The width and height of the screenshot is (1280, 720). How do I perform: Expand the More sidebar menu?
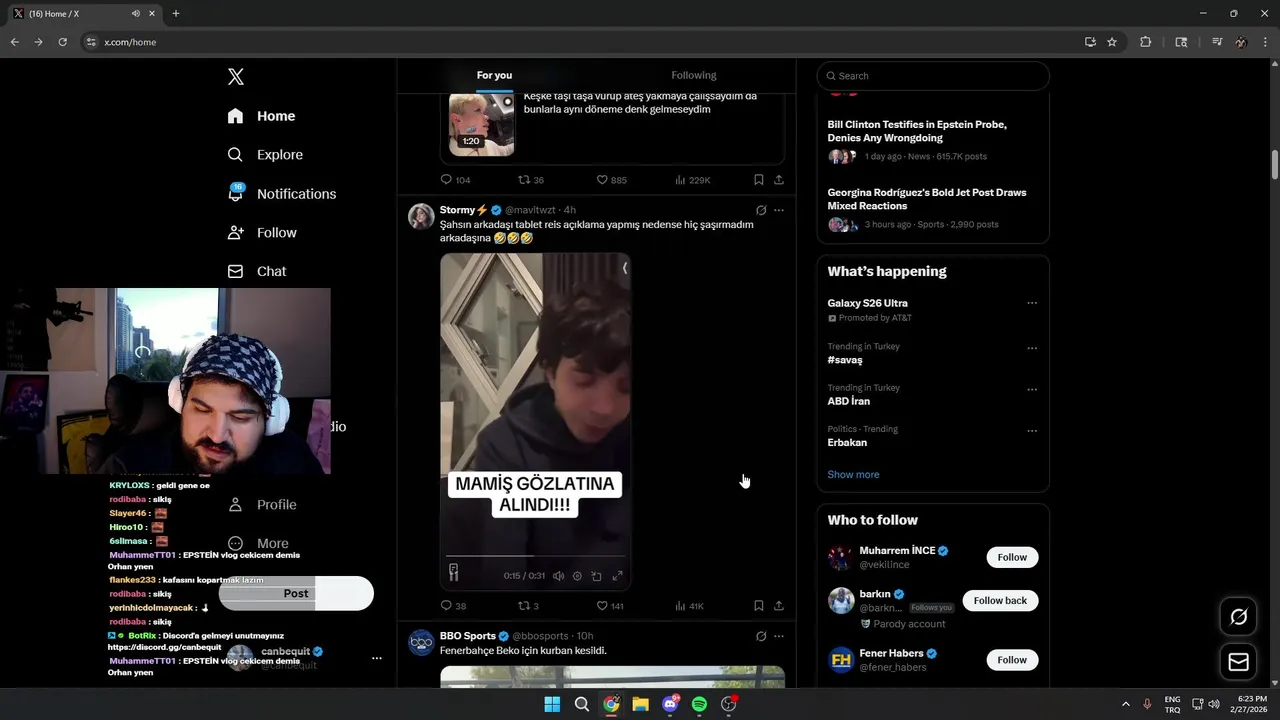[x=258, y=544]
